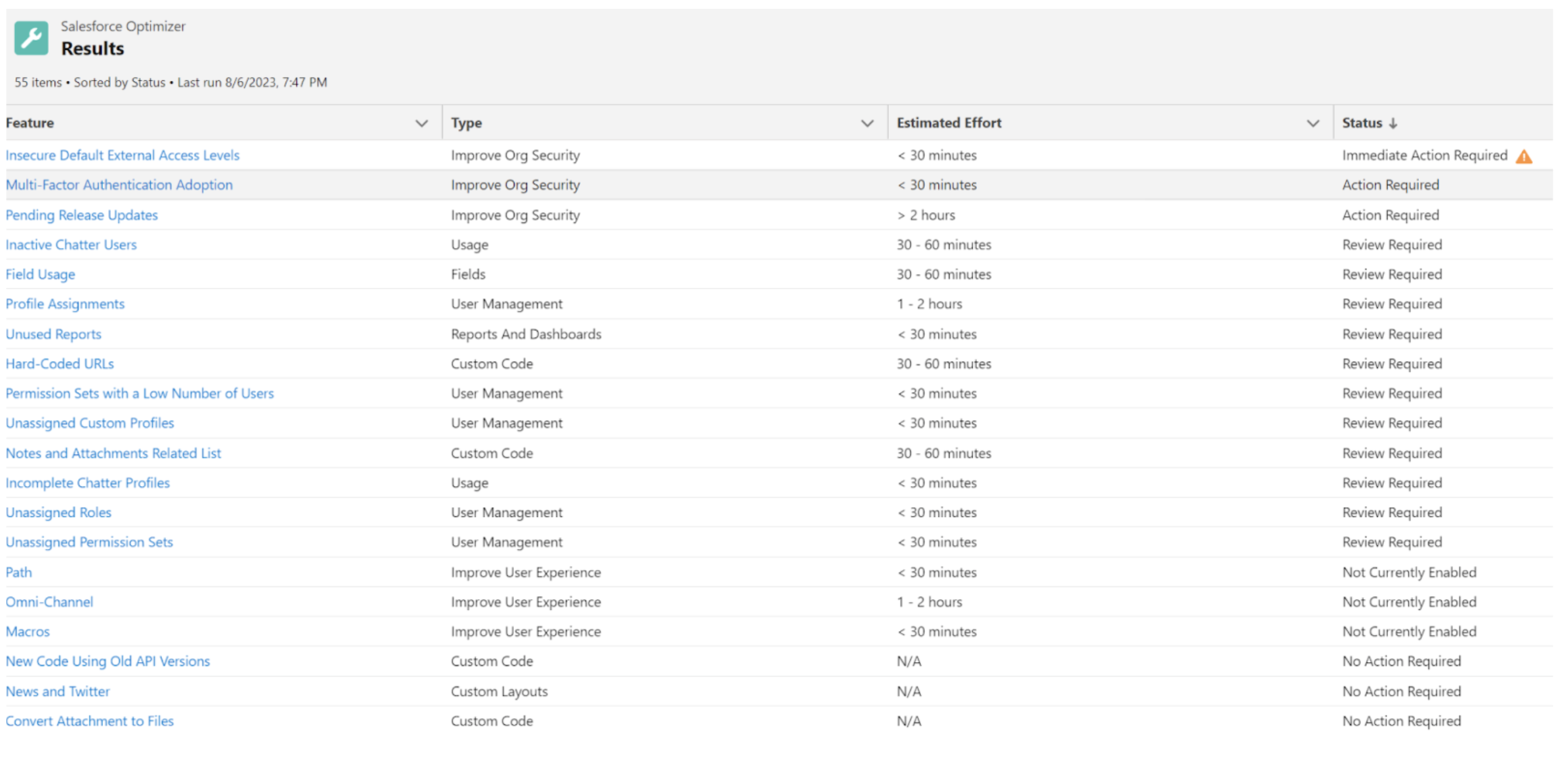This screenshot has width=1568, height=779.
Task: Click 'Improve User Experience' type in Macros row
Action: [x=526, y=632]
